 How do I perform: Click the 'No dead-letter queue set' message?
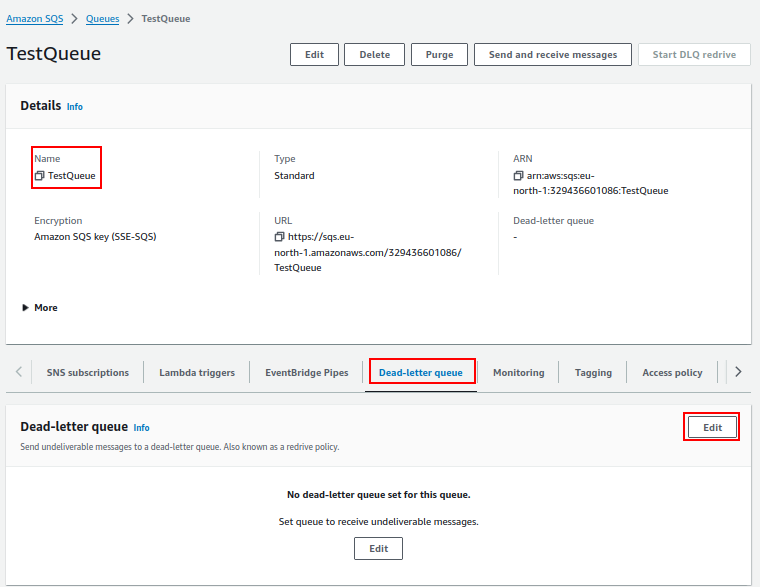pyautogui.click(x=379, y=494)
